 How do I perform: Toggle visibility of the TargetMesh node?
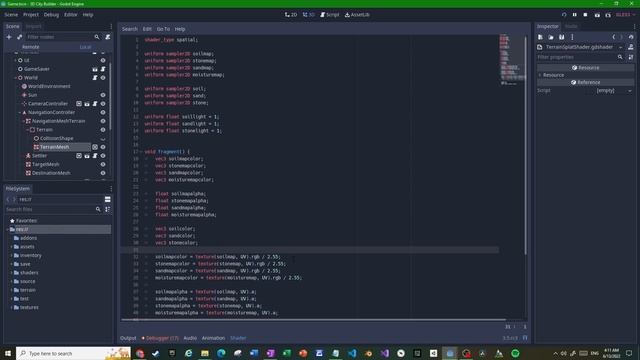point(103,164)
